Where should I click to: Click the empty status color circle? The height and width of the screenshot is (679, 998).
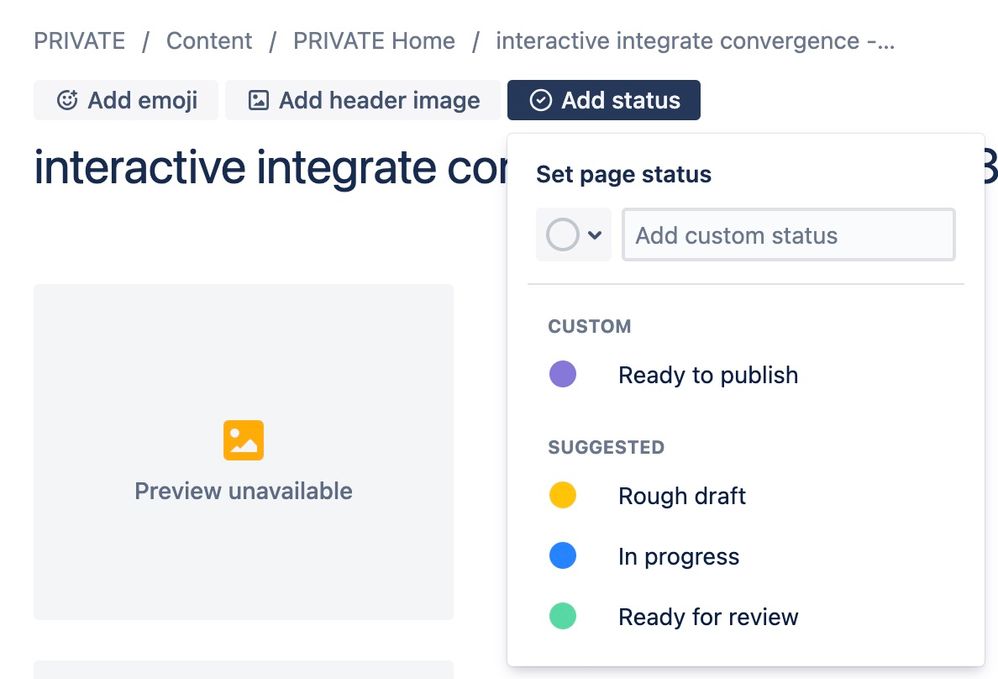[x=562, y=235]
